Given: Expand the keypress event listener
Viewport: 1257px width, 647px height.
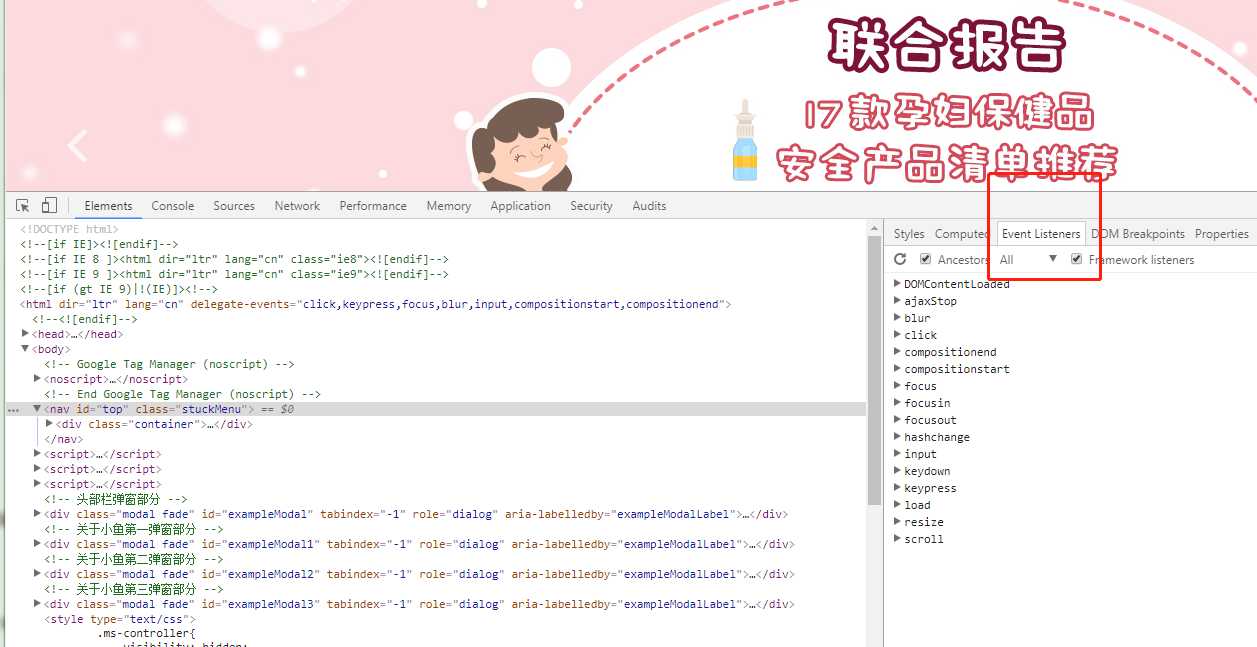Looking at the screenshot, I should [x=897, y=488].
